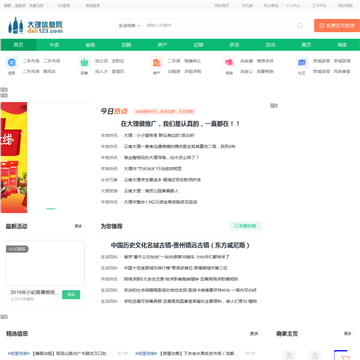Click the magnifier search icon

(x=300, y=25)
